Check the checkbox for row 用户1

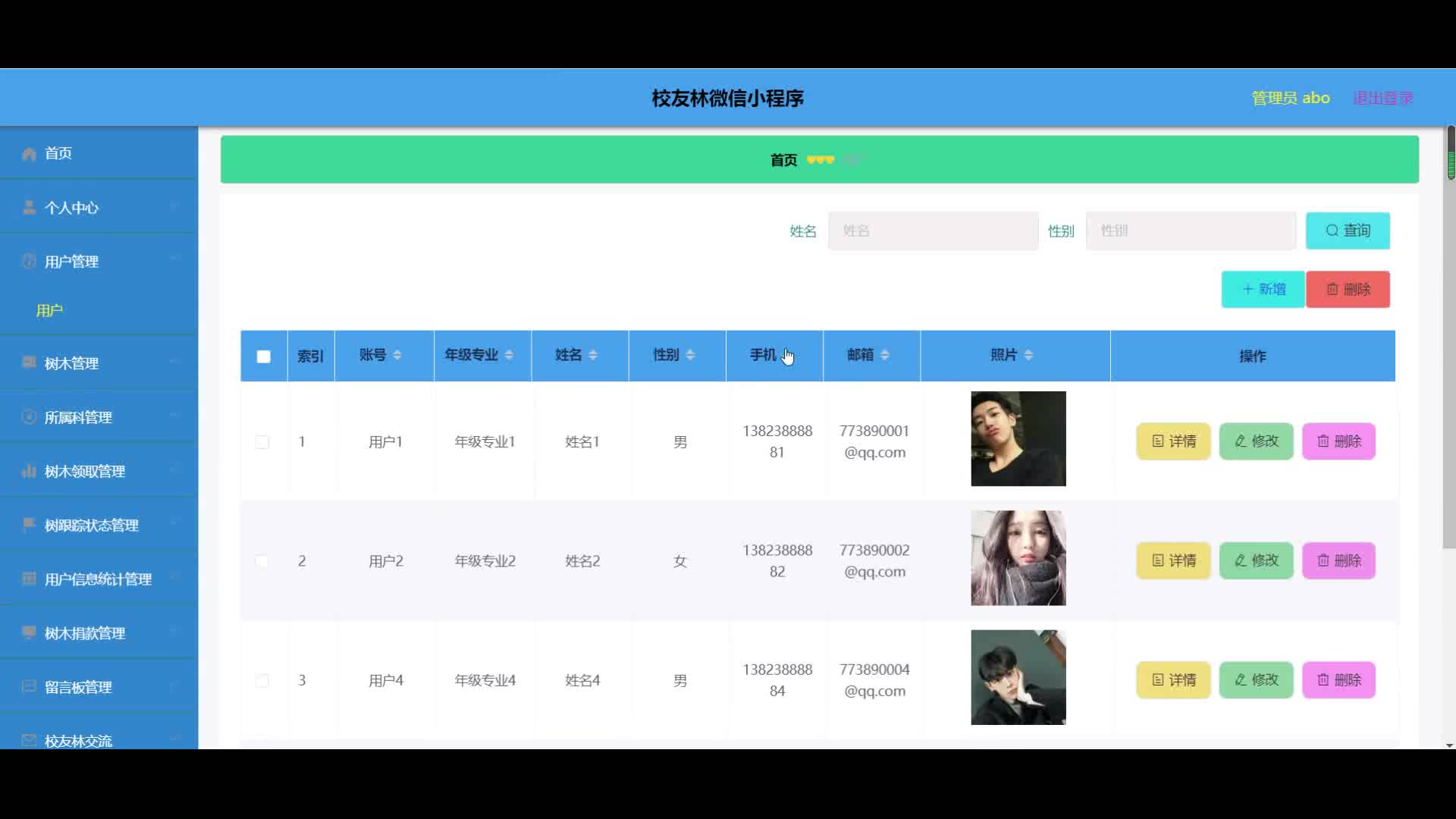tap(262, 442)
